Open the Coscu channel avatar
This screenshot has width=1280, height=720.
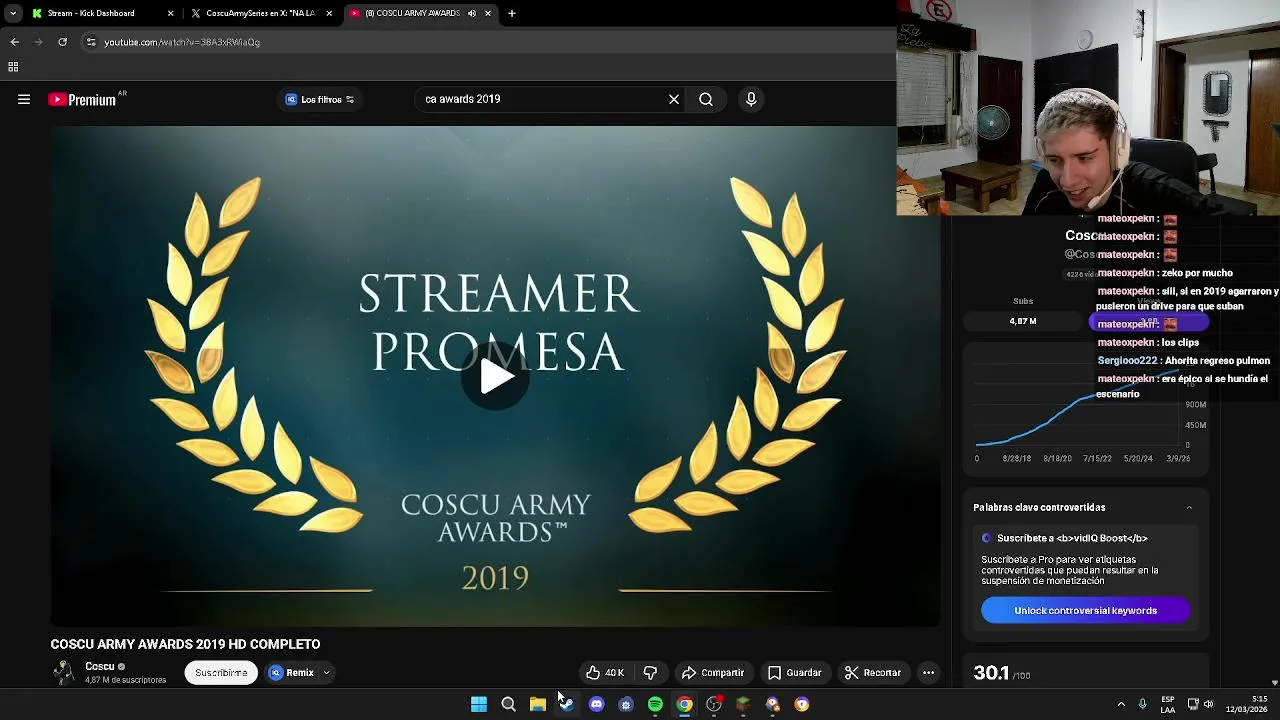point(64,673)
